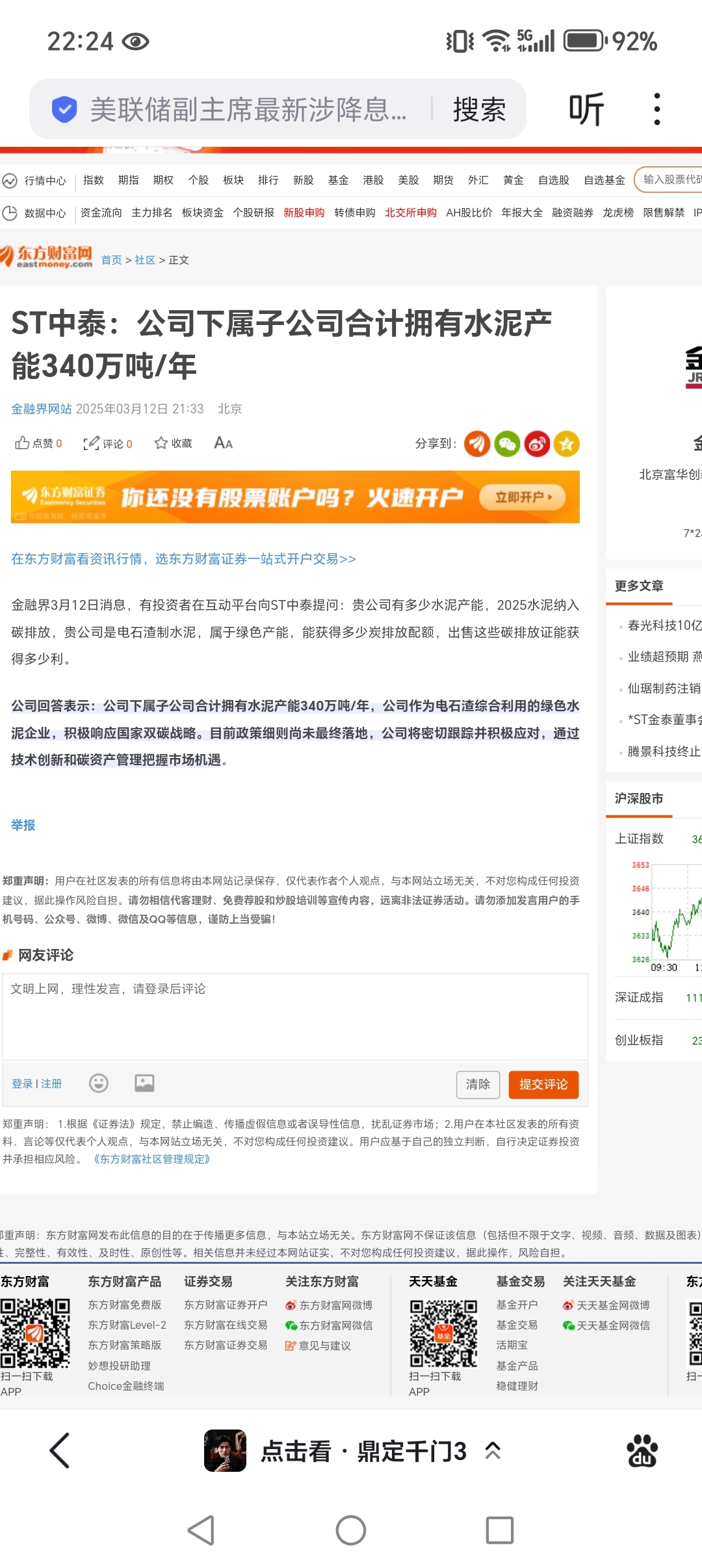Tap the shield security icon in address bar
702x1568 pixels.
click(x=64, y=109)
